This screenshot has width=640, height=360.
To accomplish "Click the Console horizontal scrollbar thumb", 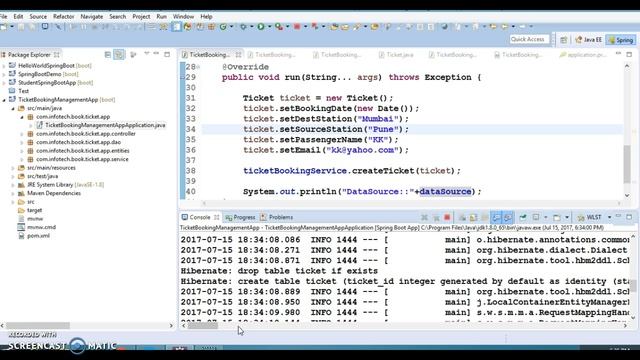I will pyautogui.click(x=202, y=325).
